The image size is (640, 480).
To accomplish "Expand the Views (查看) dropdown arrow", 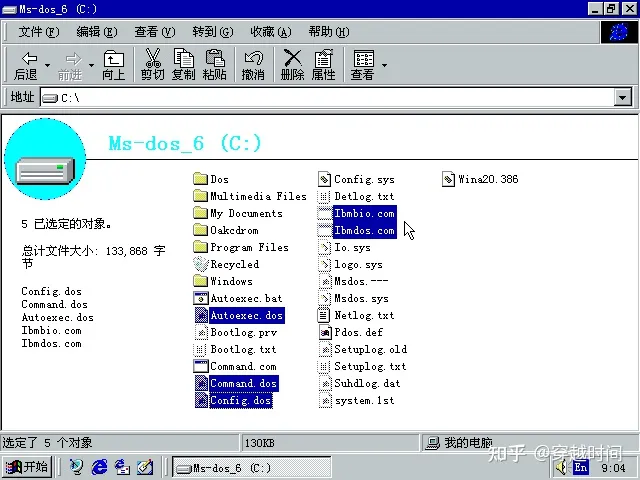I will tap(384, 65).
